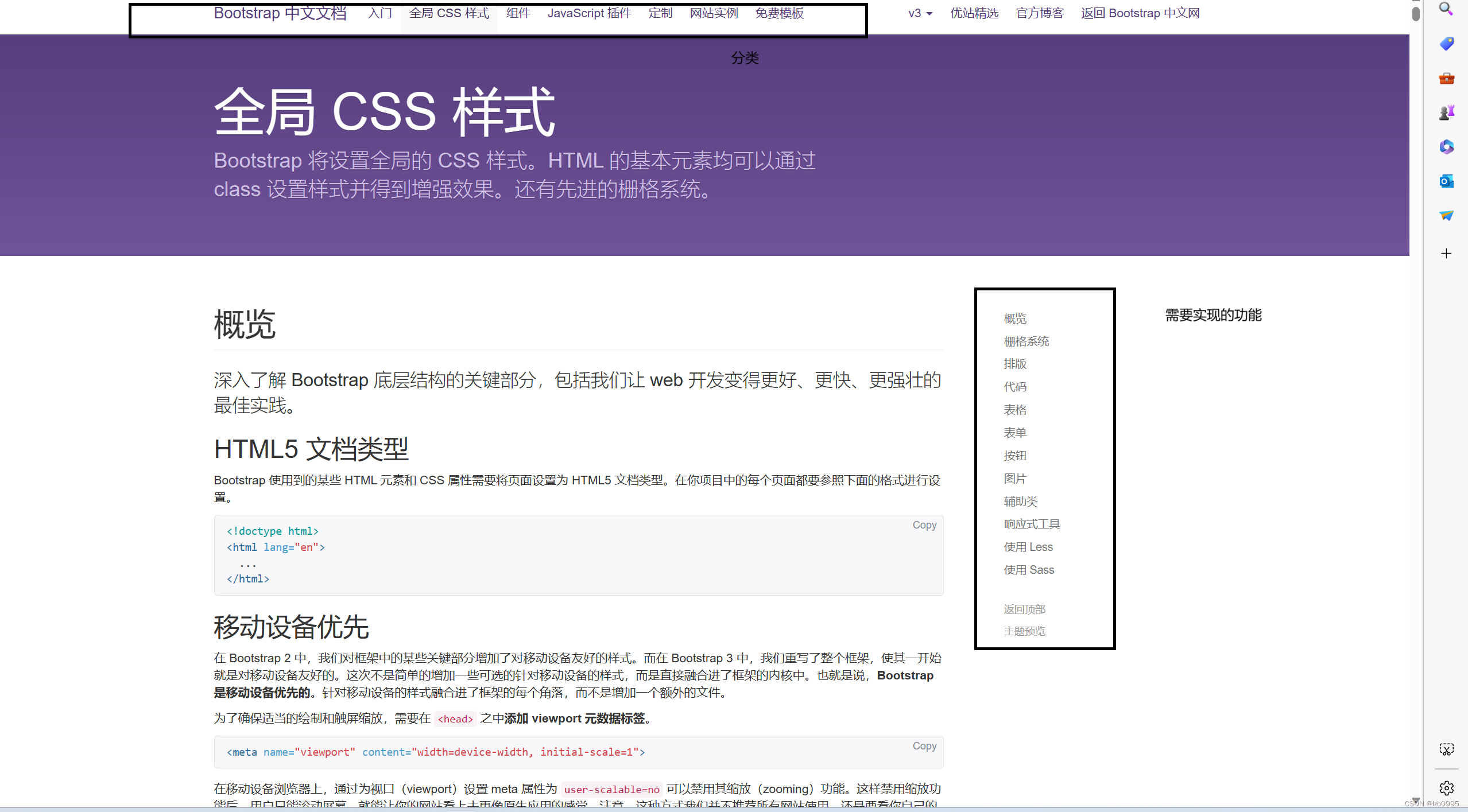
Task: Open the red toolbox Tools icon
Action: (x=1446, y=78)
